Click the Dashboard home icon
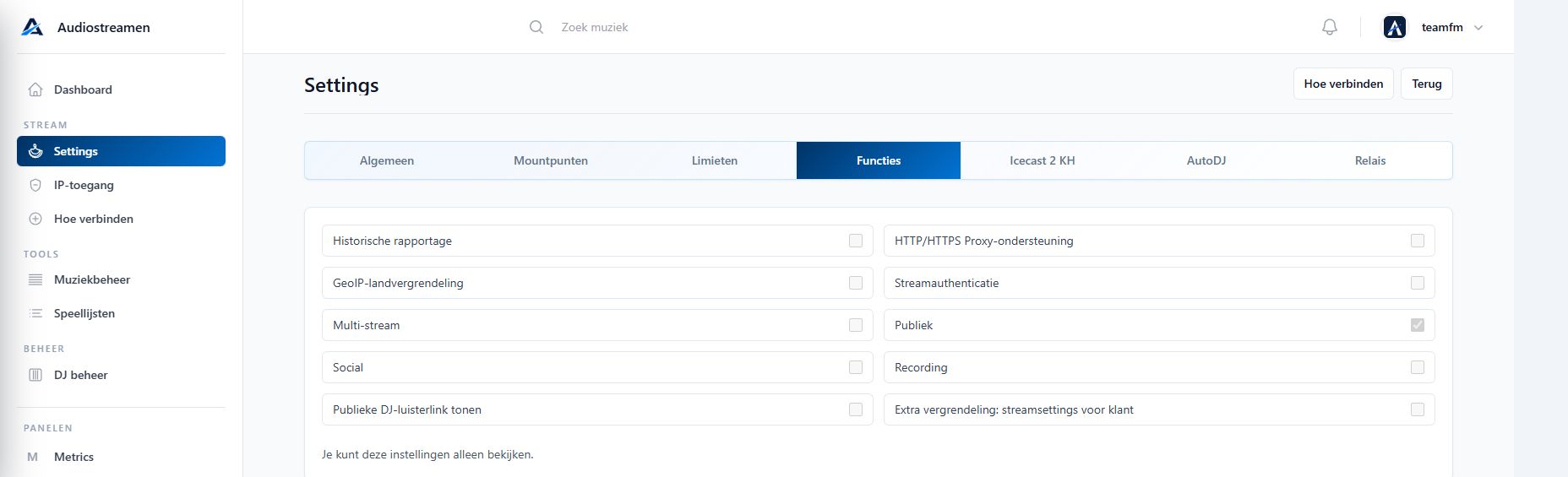Viewport: 1568px width, 477px height. [x=35, y=89]
